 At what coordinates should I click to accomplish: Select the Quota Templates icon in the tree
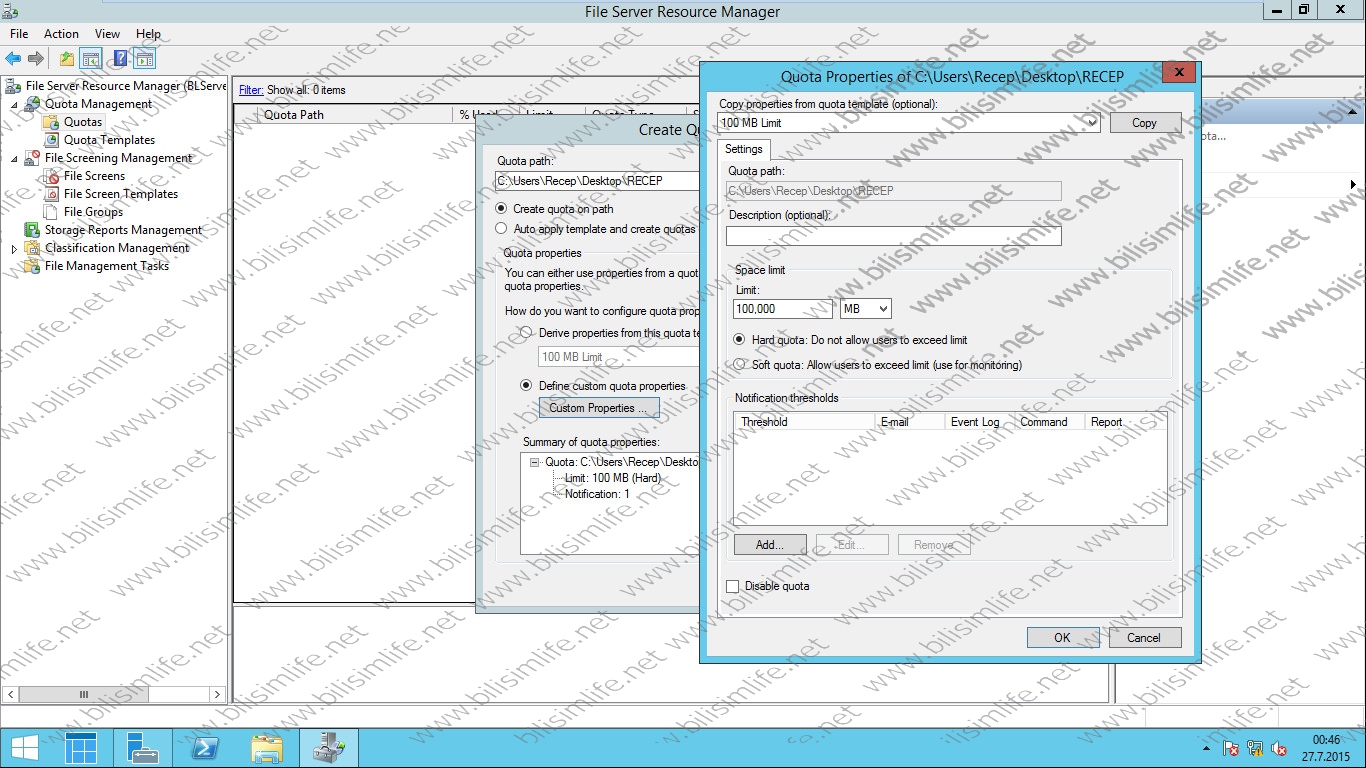tap(53, 140)
